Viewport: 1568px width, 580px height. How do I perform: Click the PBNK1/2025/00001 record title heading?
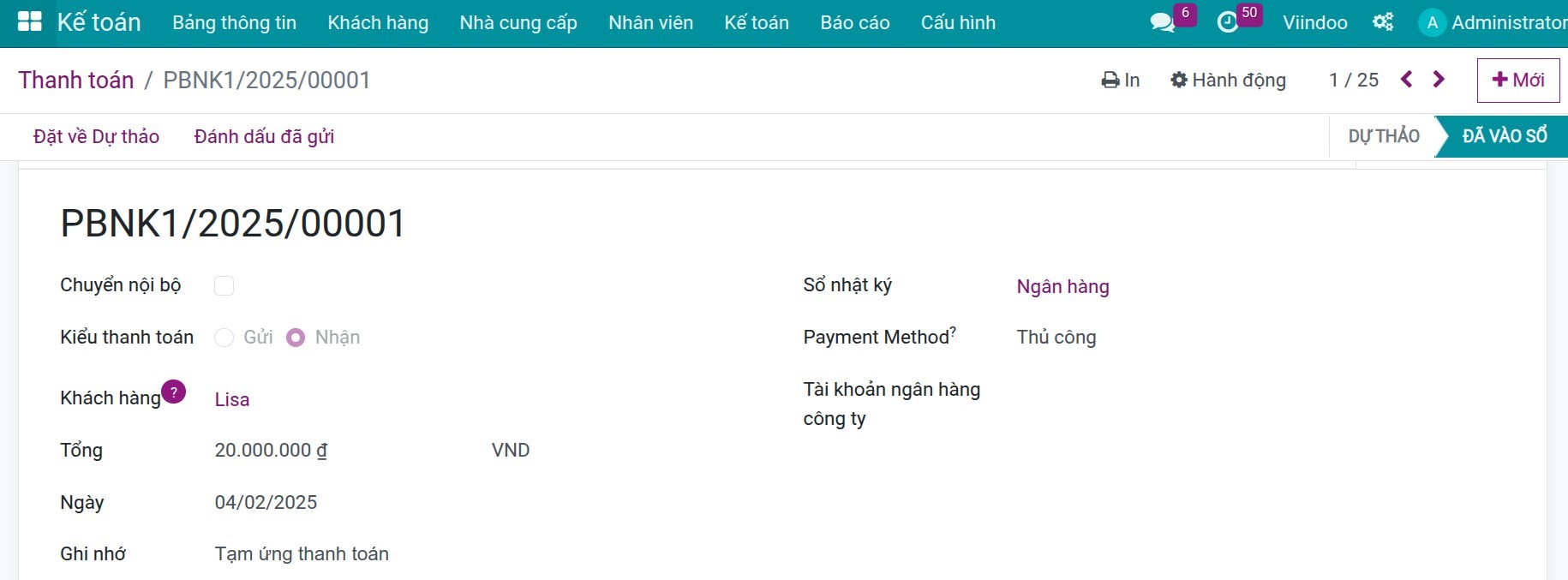[x=233, y=224]
